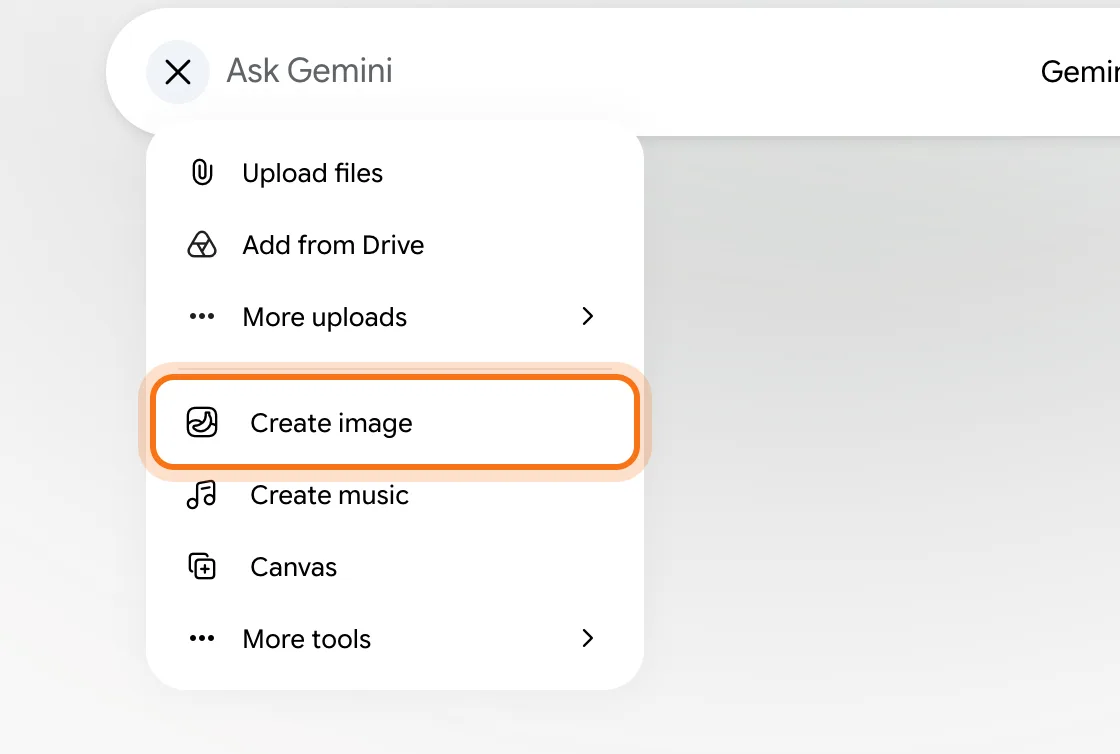Open the Canvas tool
Image resolution: width=1120 pixels, height=754 pixels.
[394, 566]
